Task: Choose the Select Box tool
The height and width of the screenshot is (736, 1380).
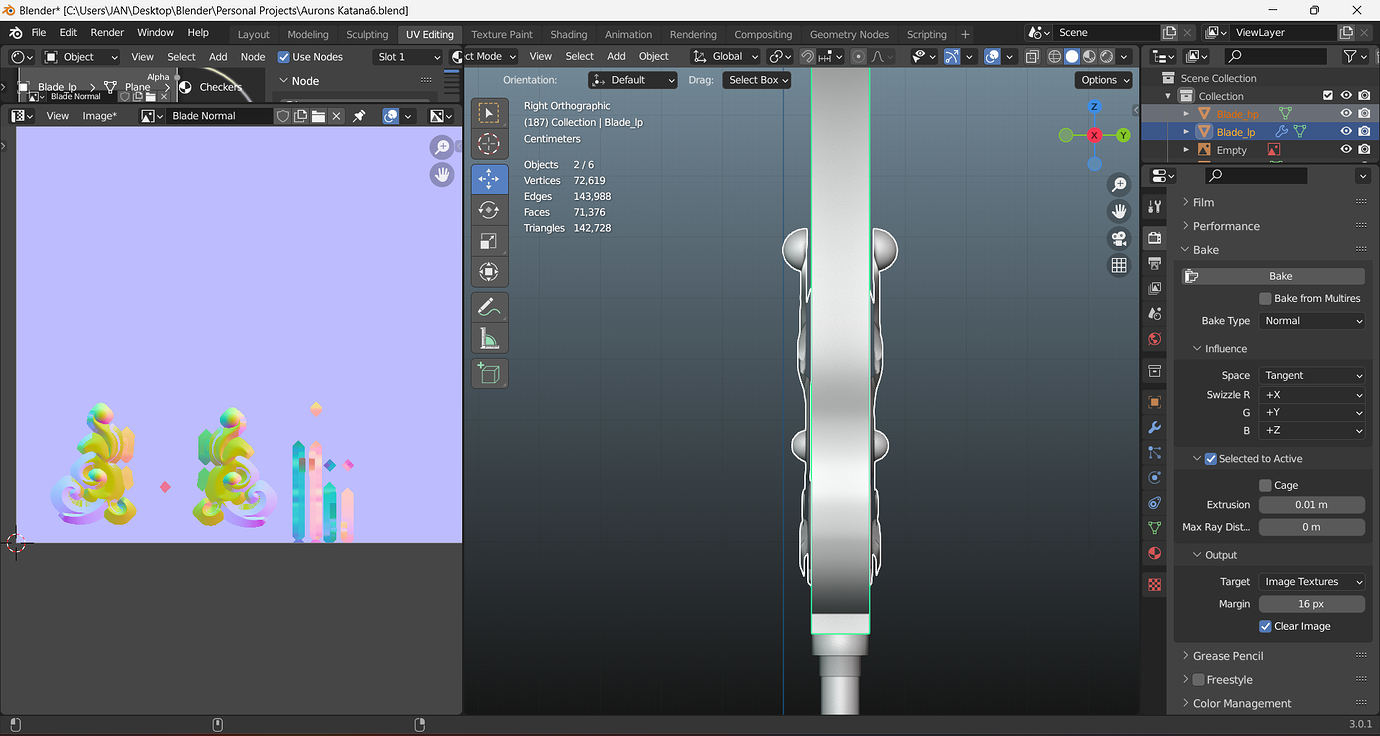Action: pos(489,113)
